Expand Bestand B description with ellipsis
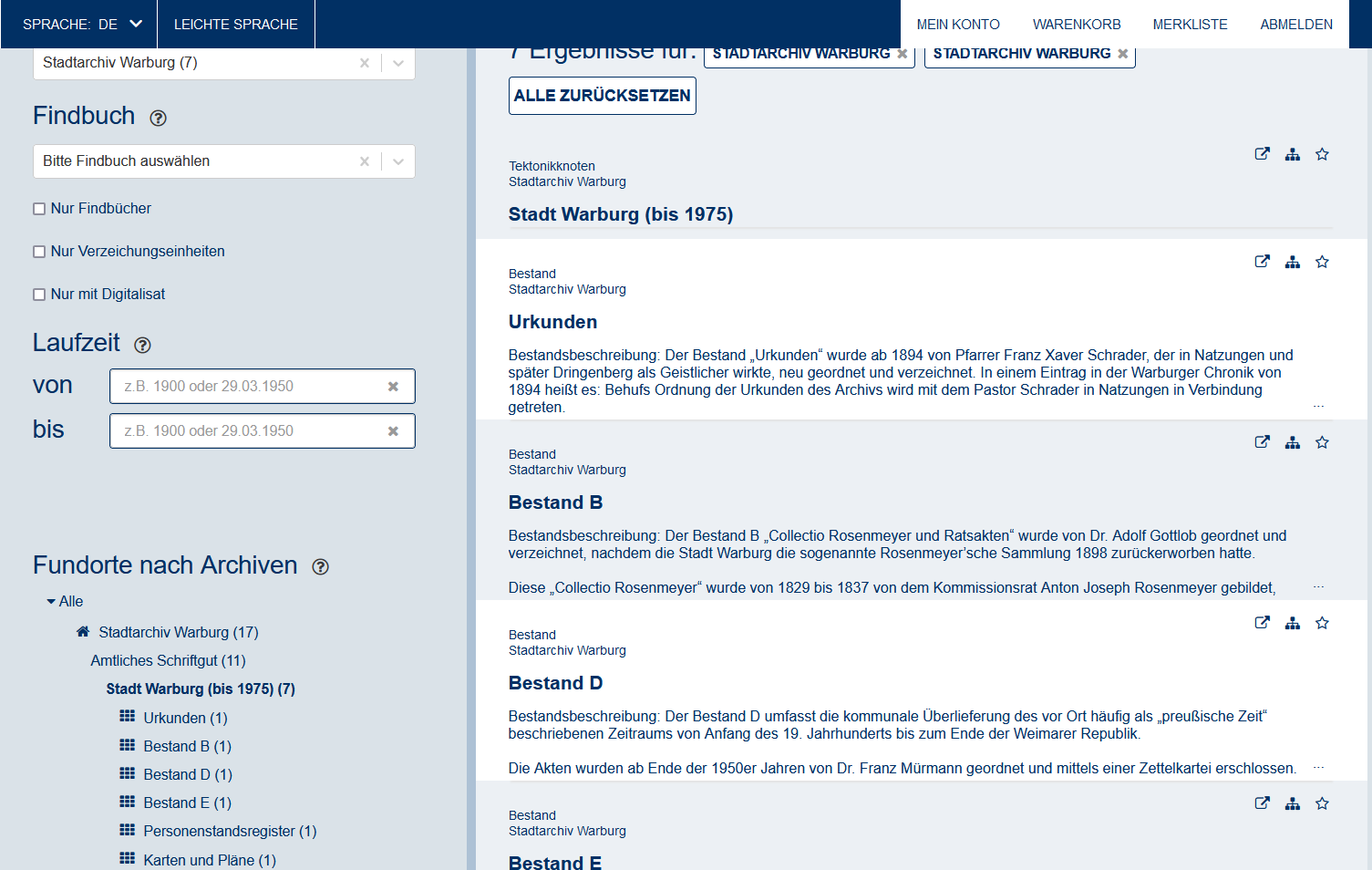Image resolution: width=1372 pixels, height=870 pixels. click(1318, 587)
